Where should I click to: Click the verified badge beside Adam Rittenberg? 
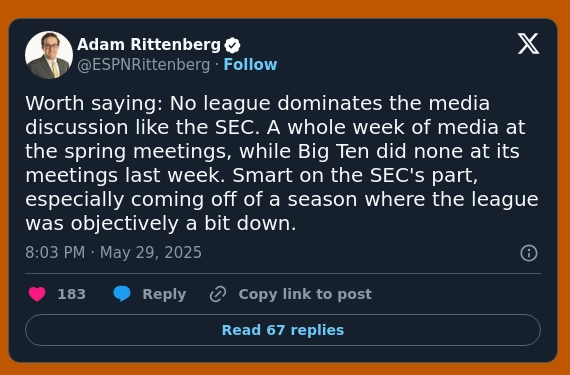[232, 45]
